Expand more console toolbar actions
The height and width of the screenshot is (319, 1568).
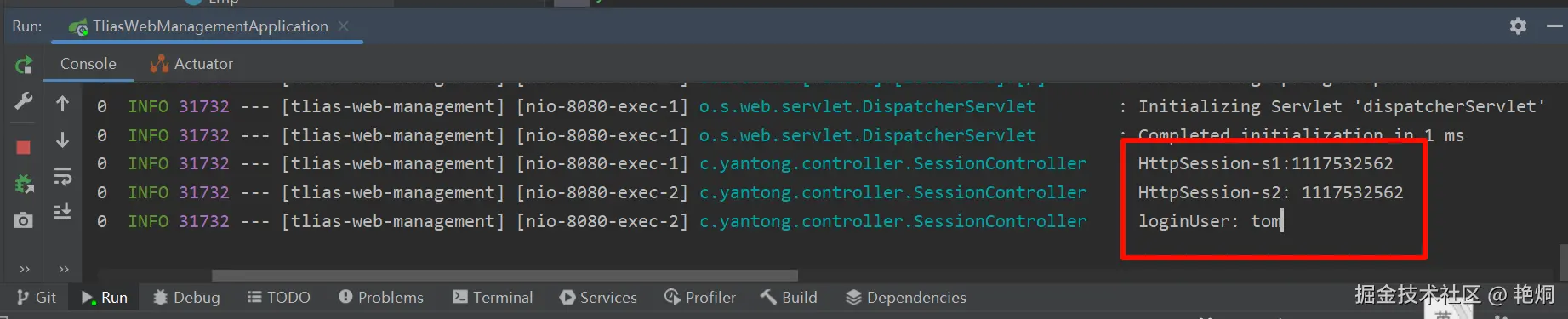tap(64, 269)
